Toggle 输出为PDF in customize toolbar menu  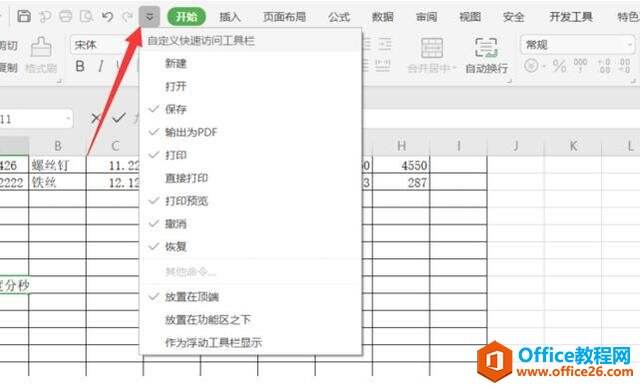coord(251,132)
